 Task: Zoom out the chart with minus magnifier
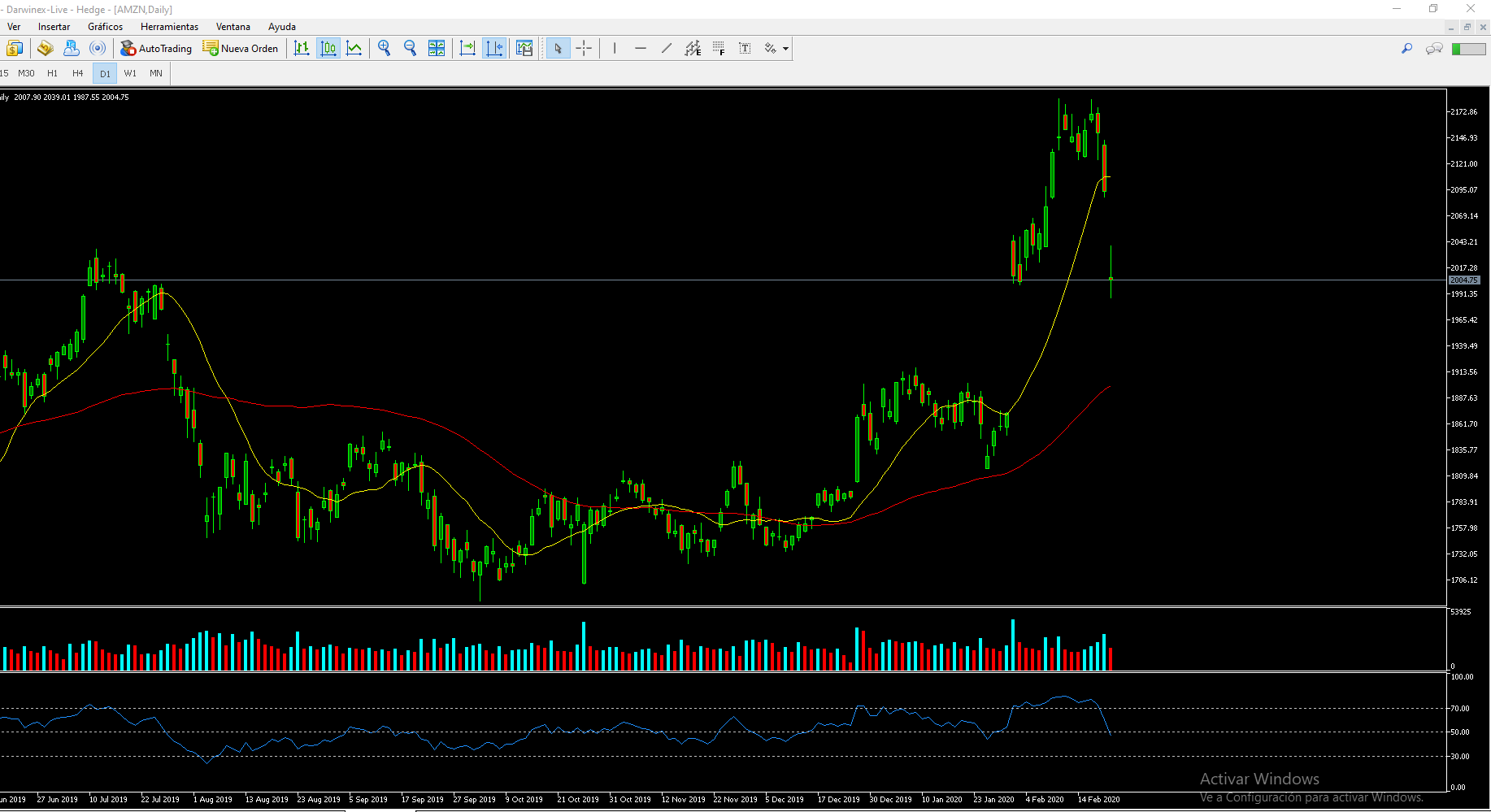(x=411, y=49)
